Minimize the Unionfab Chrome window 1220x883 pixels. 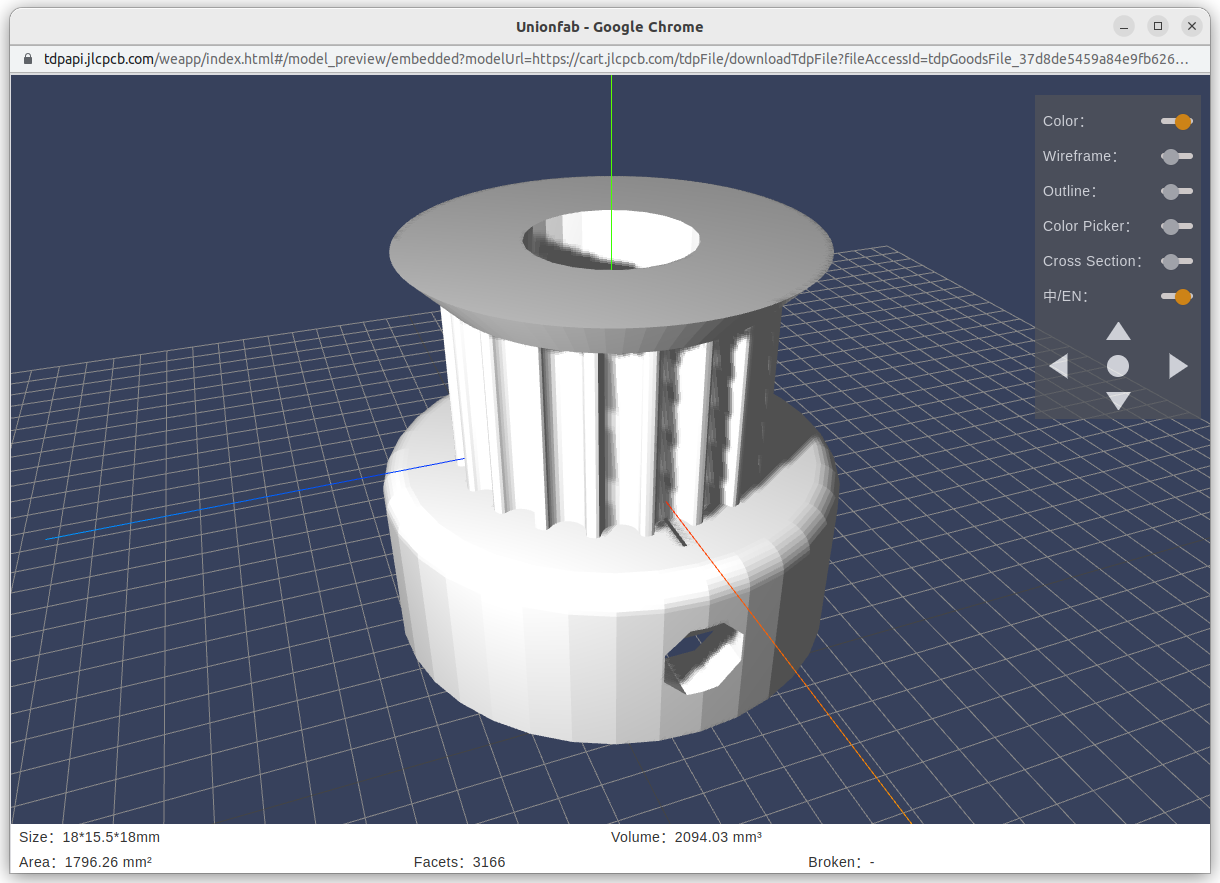pyautogui.click(x=1124, y=26)
